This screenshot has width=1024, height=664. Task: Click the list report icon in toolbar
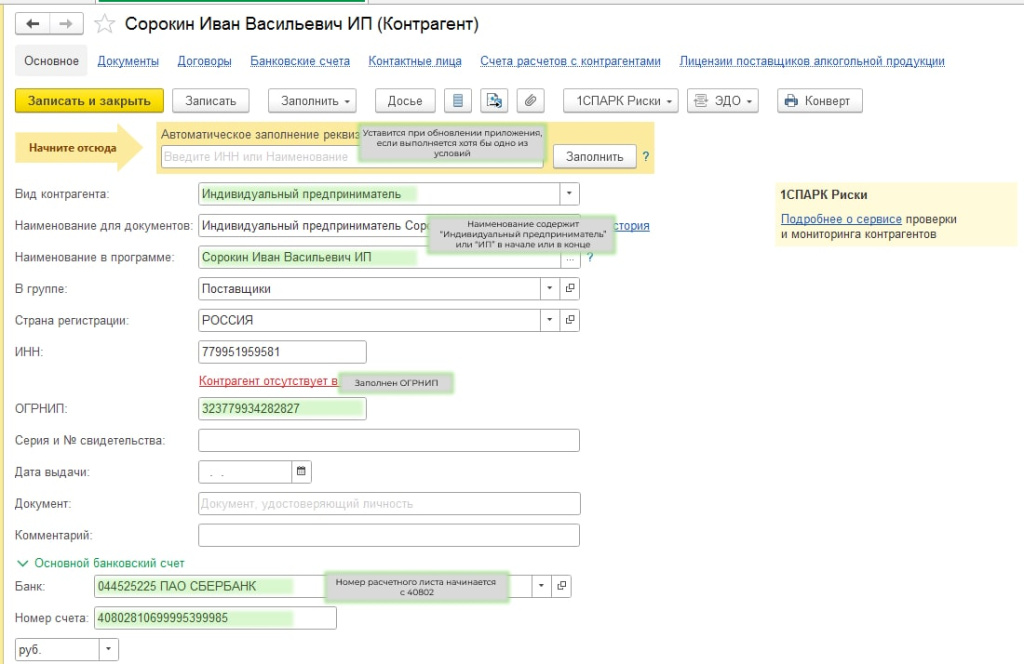coord(458,101)
